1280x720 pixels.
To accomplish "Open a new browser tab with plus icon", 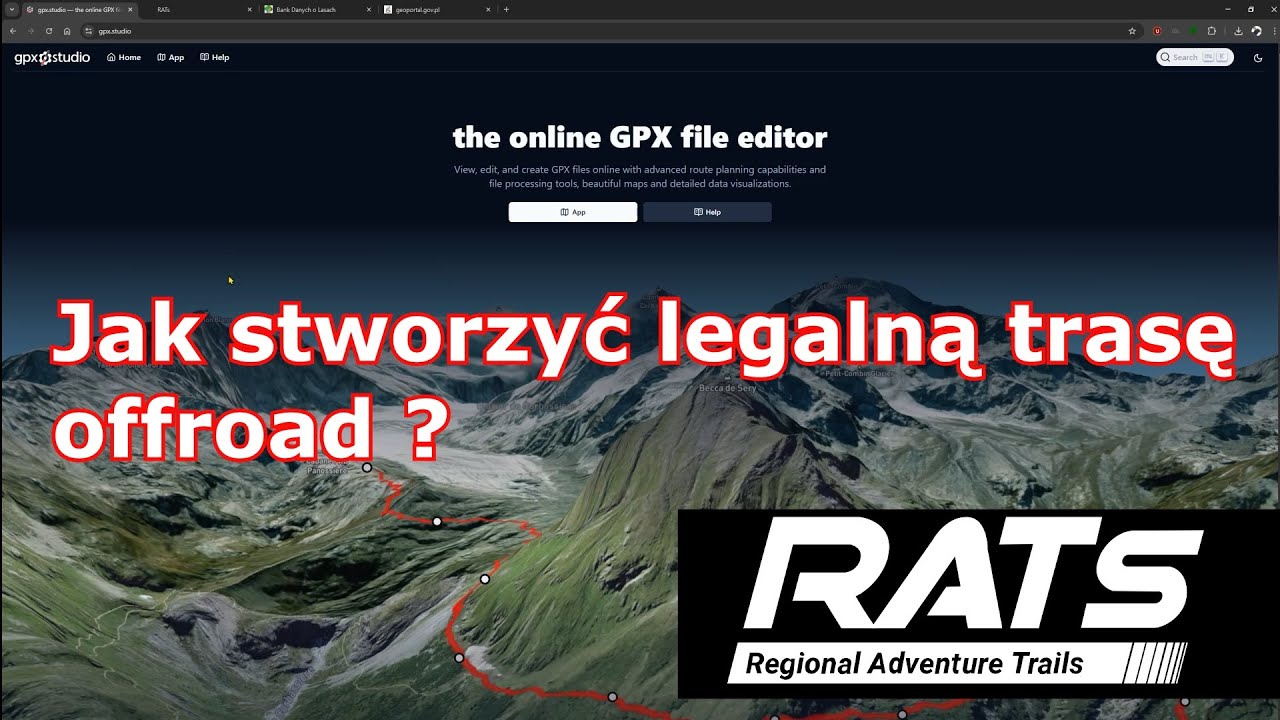I will 506,9.
